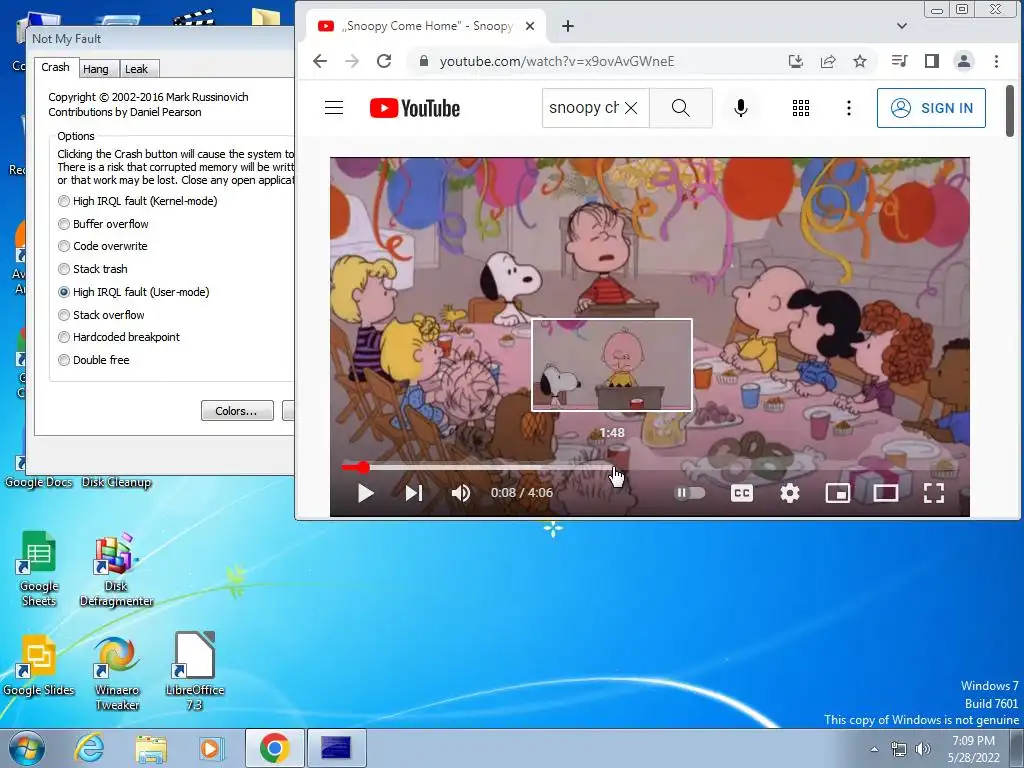Select Buffer overflow radio option

103,224
